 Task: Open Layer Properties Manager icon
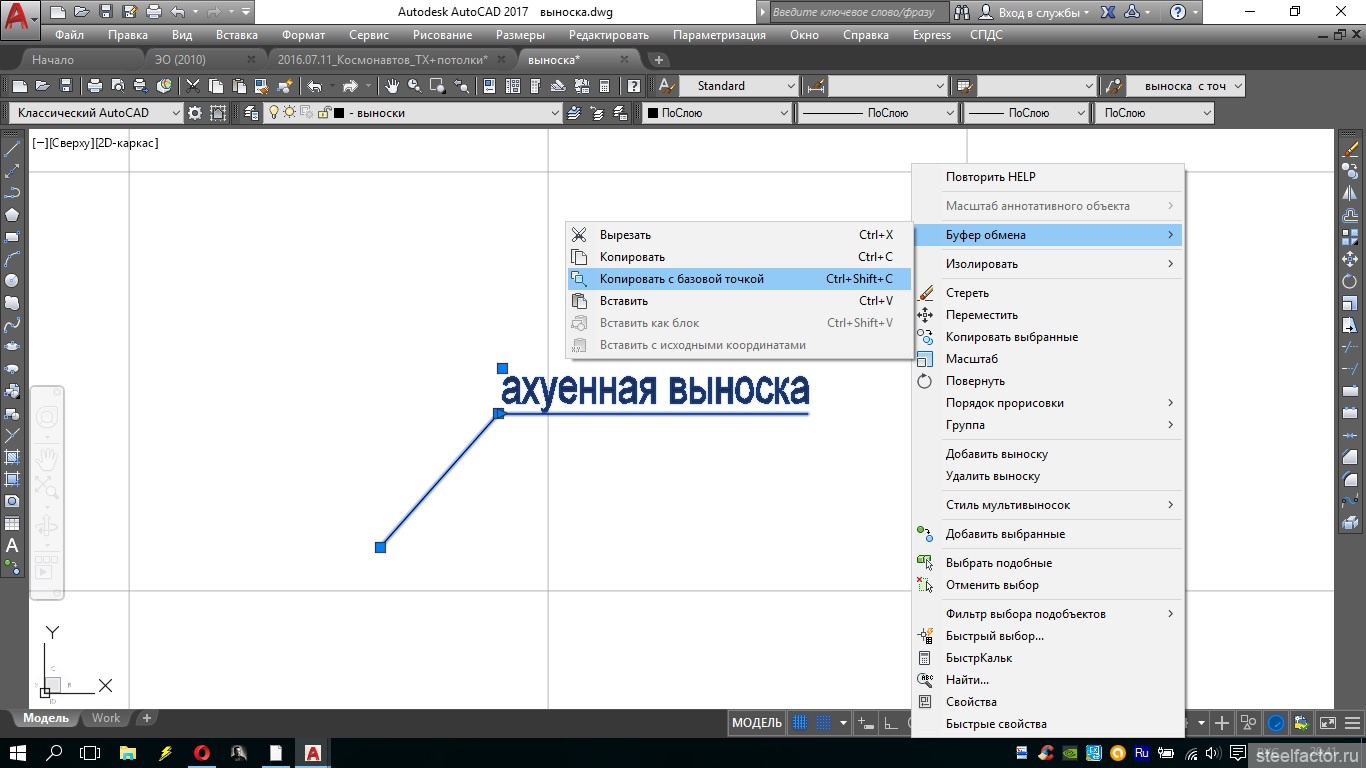click(251, 113)
